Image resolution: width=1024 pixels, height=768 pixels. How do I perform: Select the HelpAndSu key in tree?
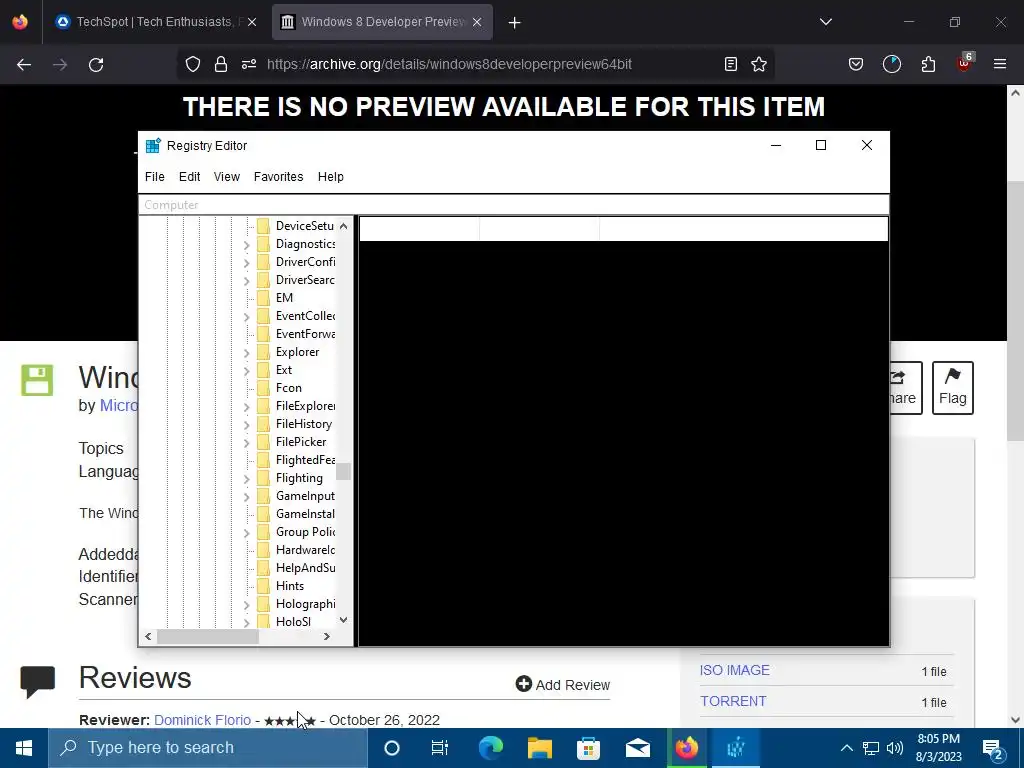coord(305,568)
